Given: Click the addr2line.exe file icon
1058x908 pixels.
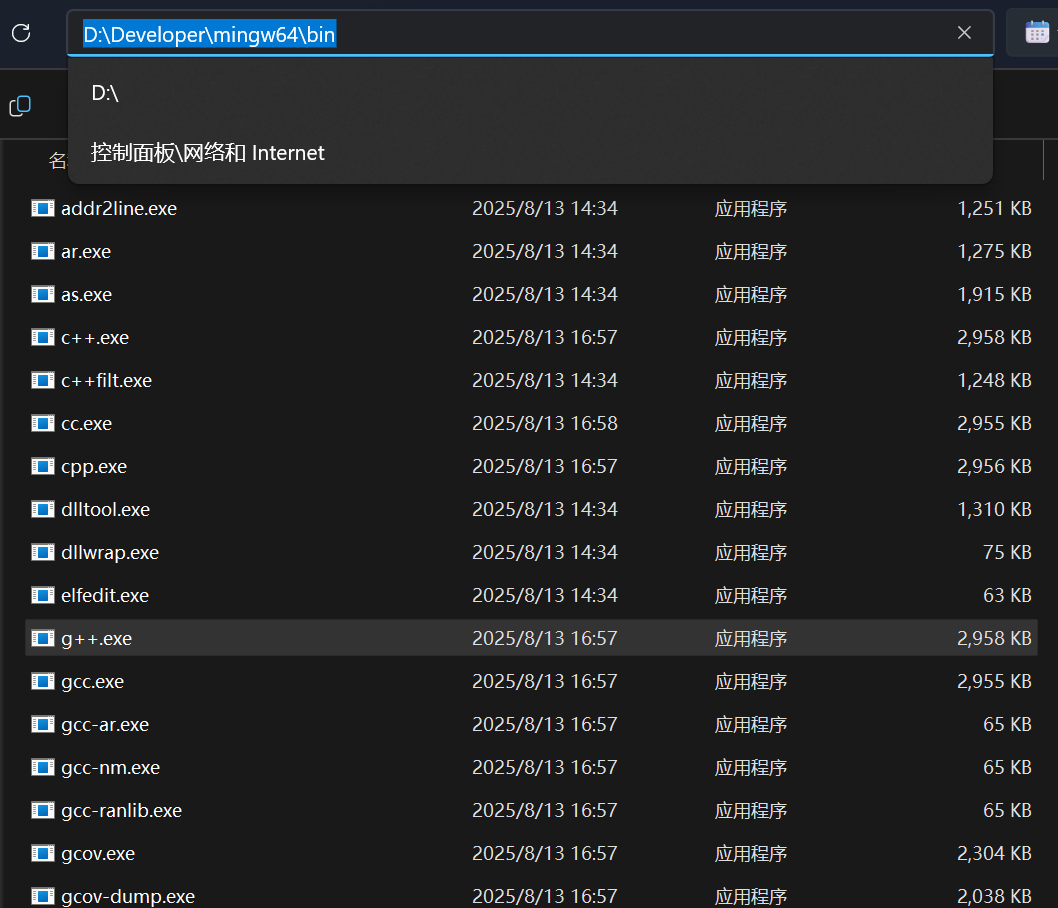Looking at the screenshot, I should coord(42,209).
